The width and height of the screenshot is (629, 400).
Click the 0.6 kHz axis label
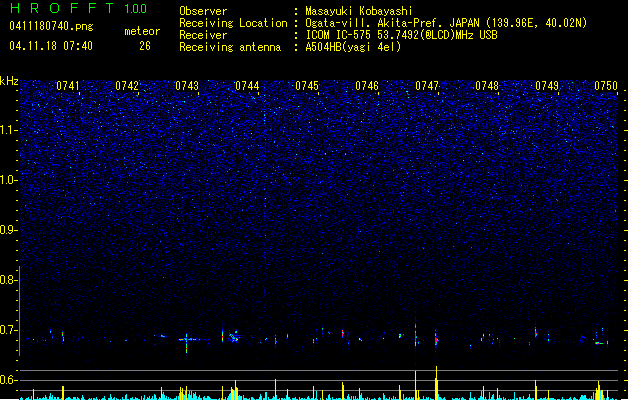click(x=7, y=380)
